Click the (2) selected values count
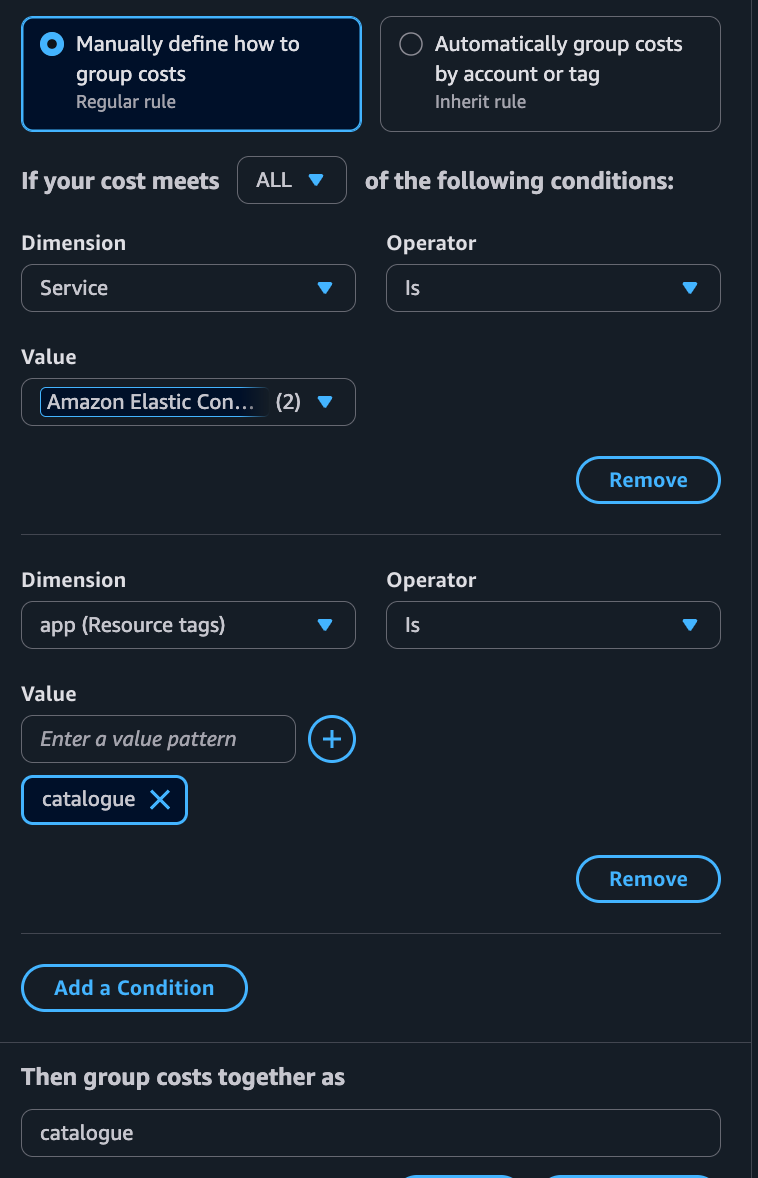The image size is (758, 1178). pos(288,402)
